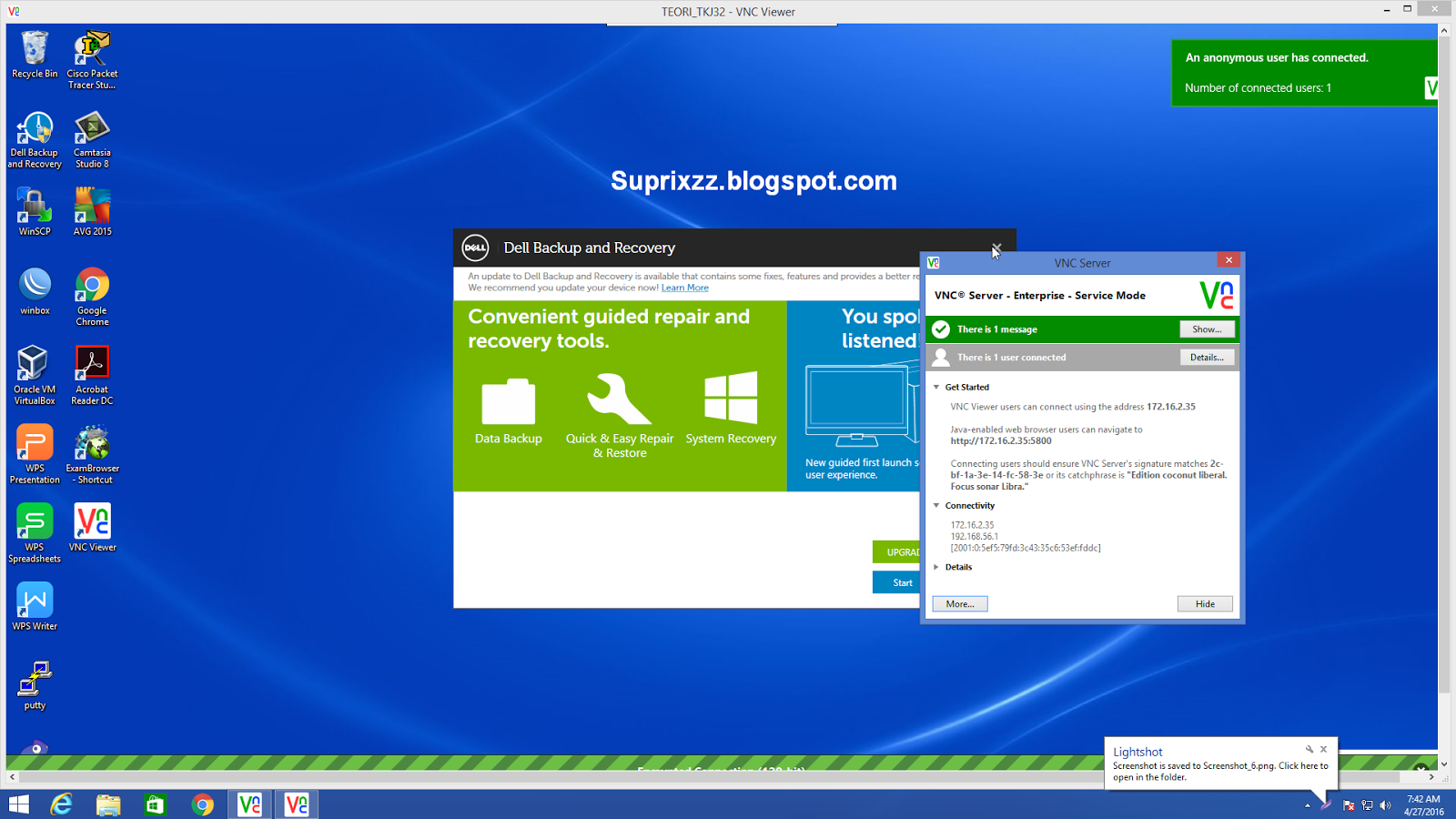Select the Oracle VM VirtualBox desktop icon
Viewport: 1456px width, 819px height.
pos(35,375)
